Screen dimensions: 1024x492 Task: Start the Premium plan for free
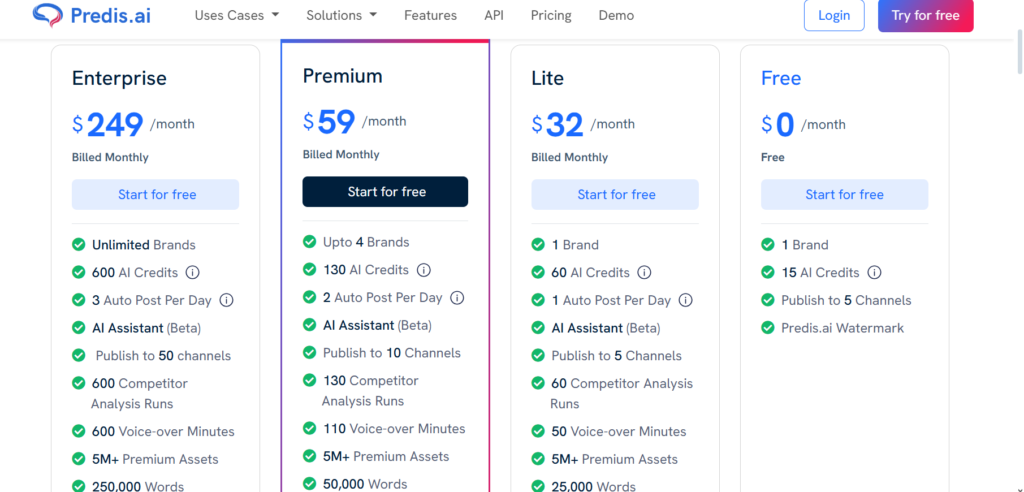385,191
